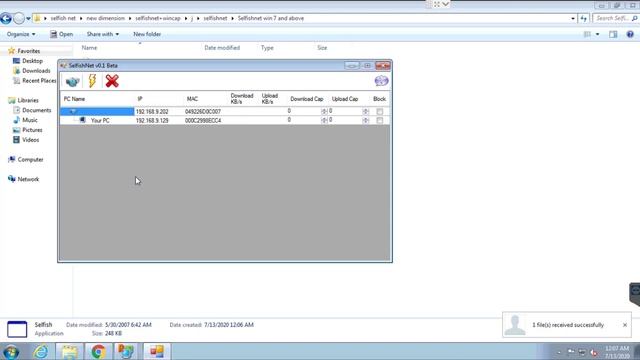Image resolution: width=640 pixels, height=360 pixels.
Task: Collapse the gateway tree node in SelfishNet
Action: (72, 111)
